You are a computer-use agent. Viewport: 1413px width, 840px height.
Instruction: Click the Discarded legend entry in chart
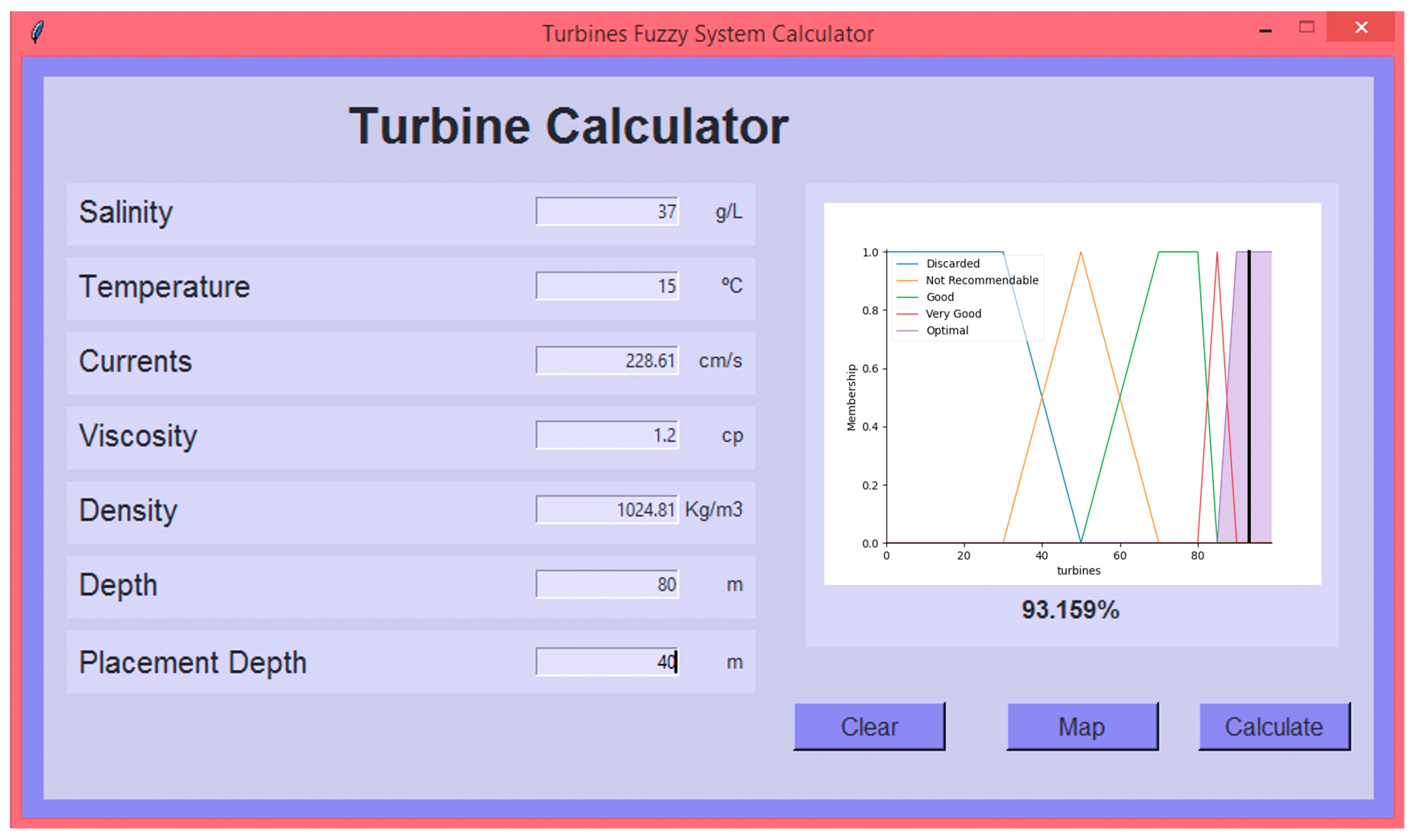952,264
